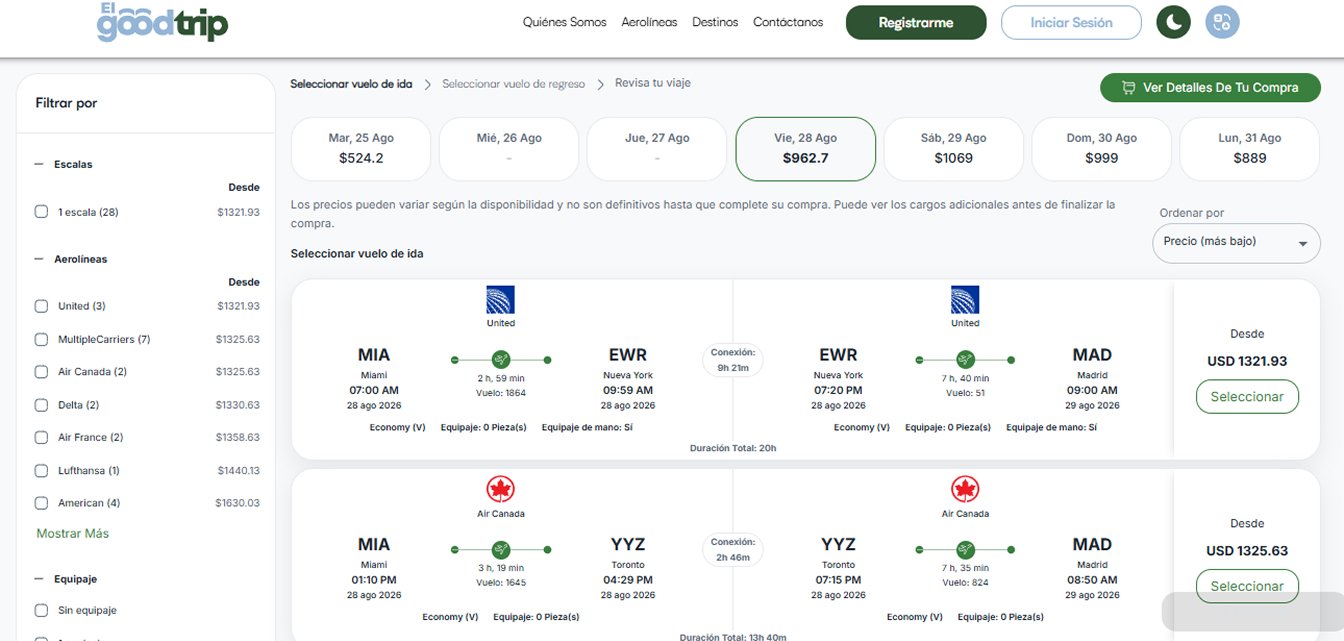Expand airlines list with Mostrar Más

click(x=73, y=534)
